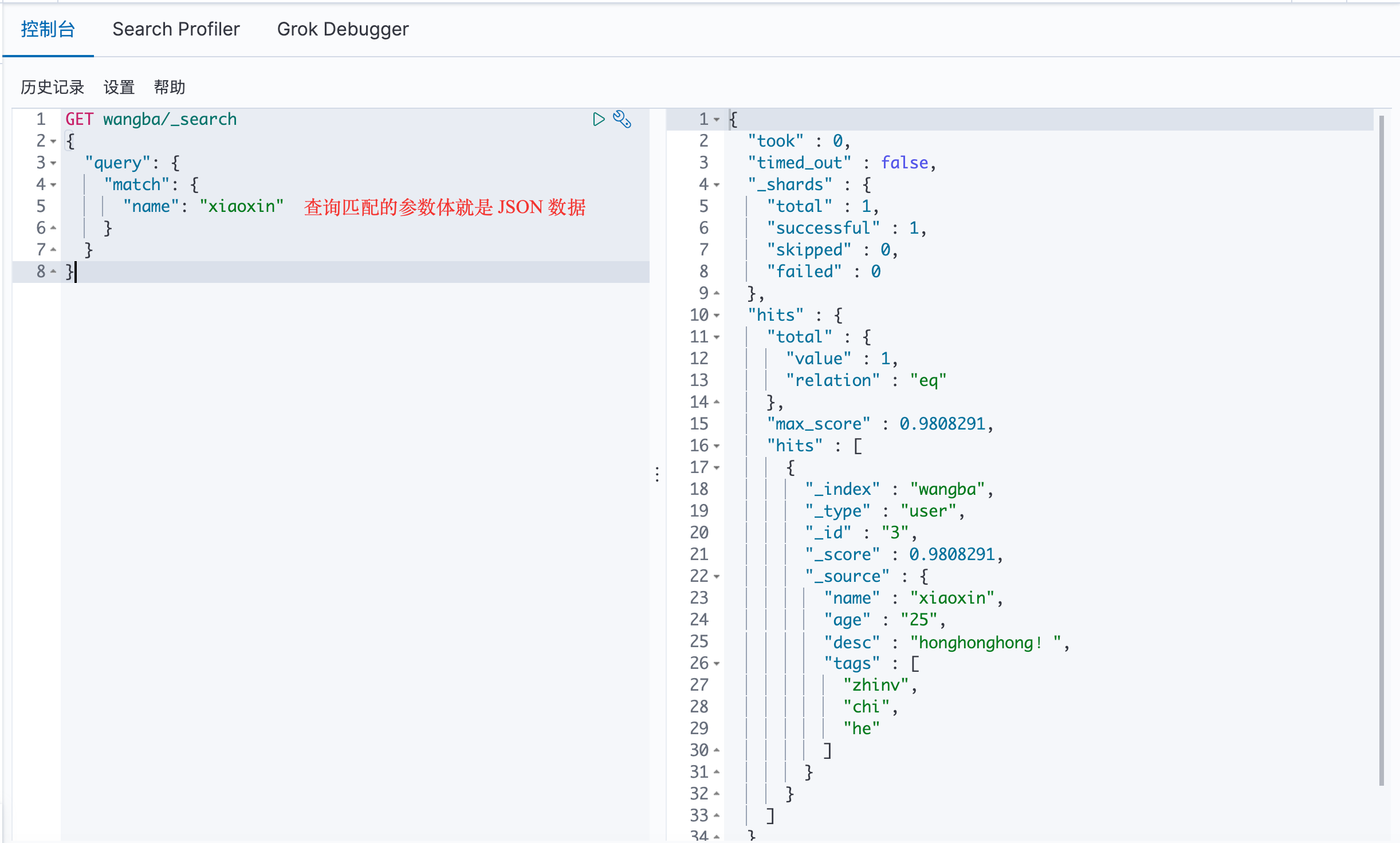Collapse the "match" block fold arrow

(53, 185)
